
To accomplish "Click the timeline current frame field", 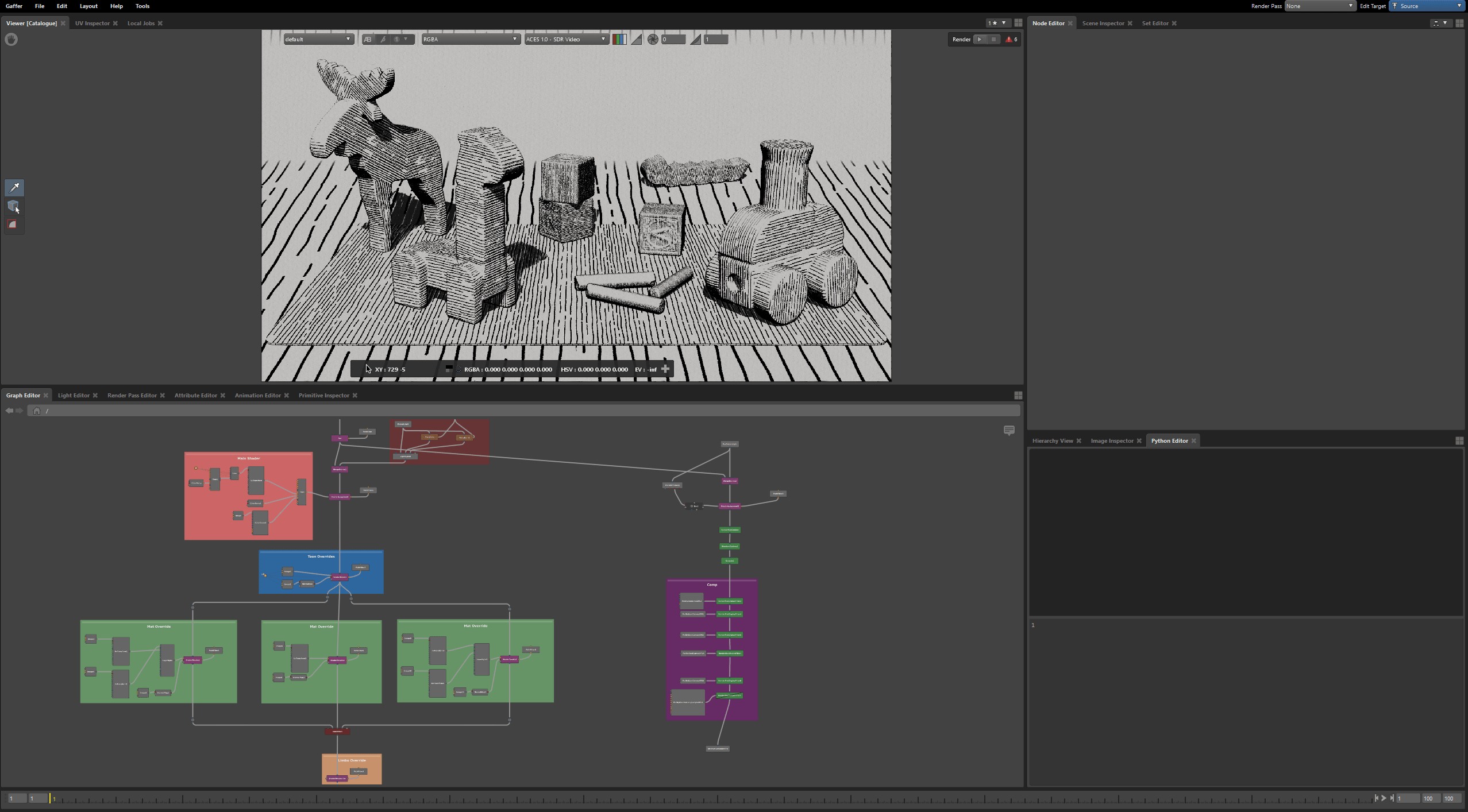I will [1408, 798].
